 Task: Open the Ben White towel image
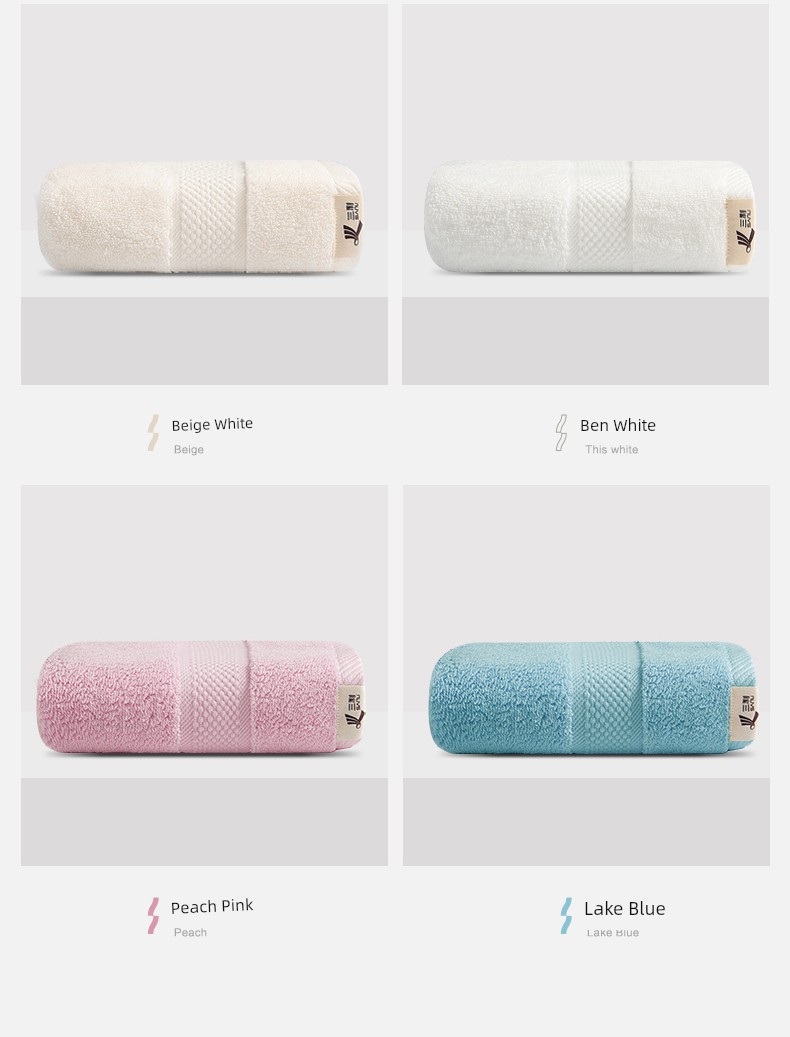tap(586, 194)
